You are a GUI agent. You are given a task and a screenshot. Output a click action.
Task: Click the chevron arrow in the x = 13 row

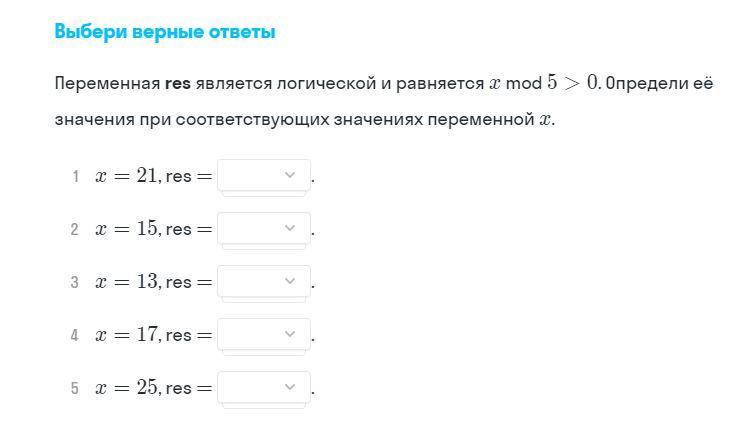coord(290,282)
